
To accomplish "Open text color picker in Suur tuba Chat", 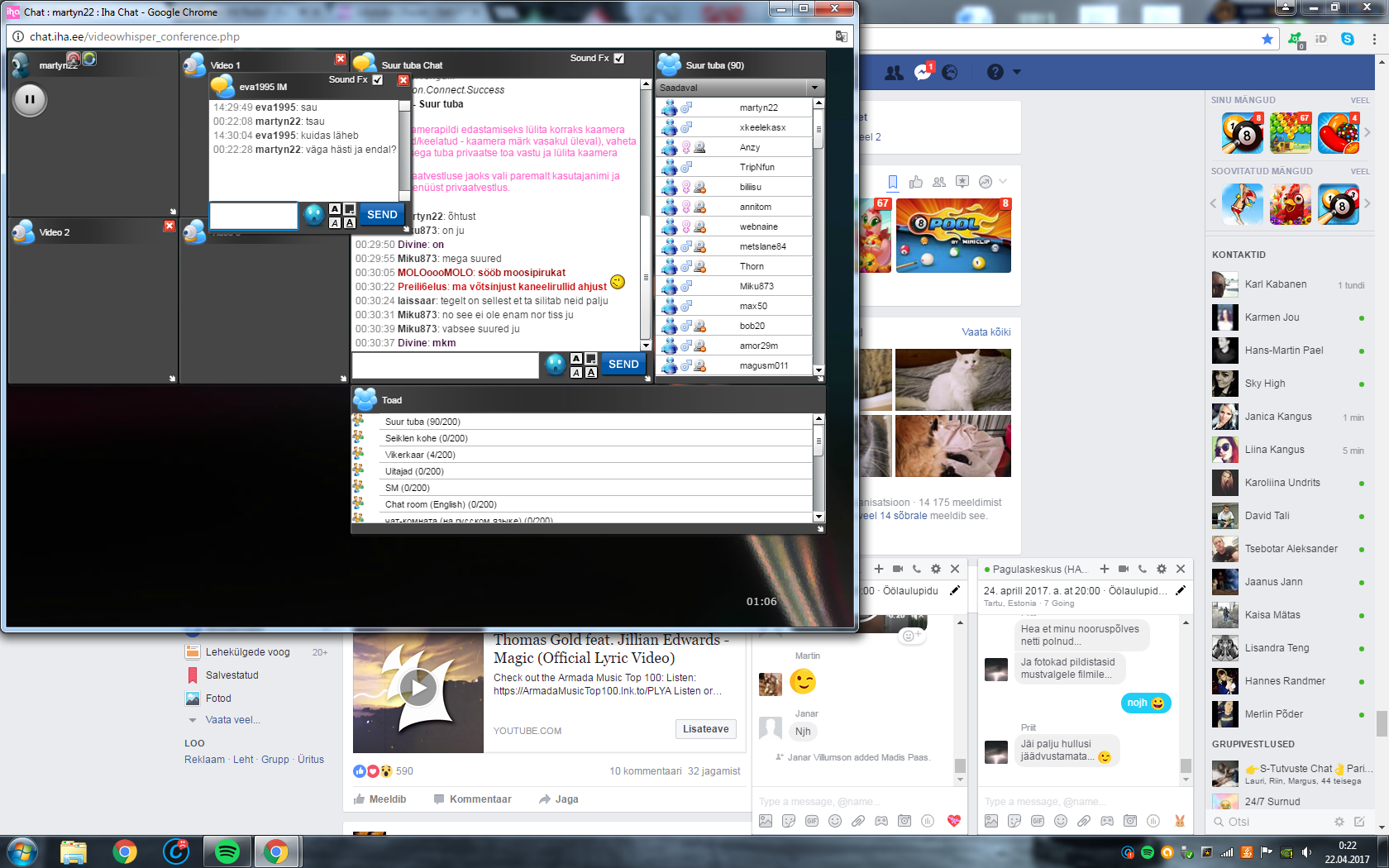I will [x=591, y=358].
